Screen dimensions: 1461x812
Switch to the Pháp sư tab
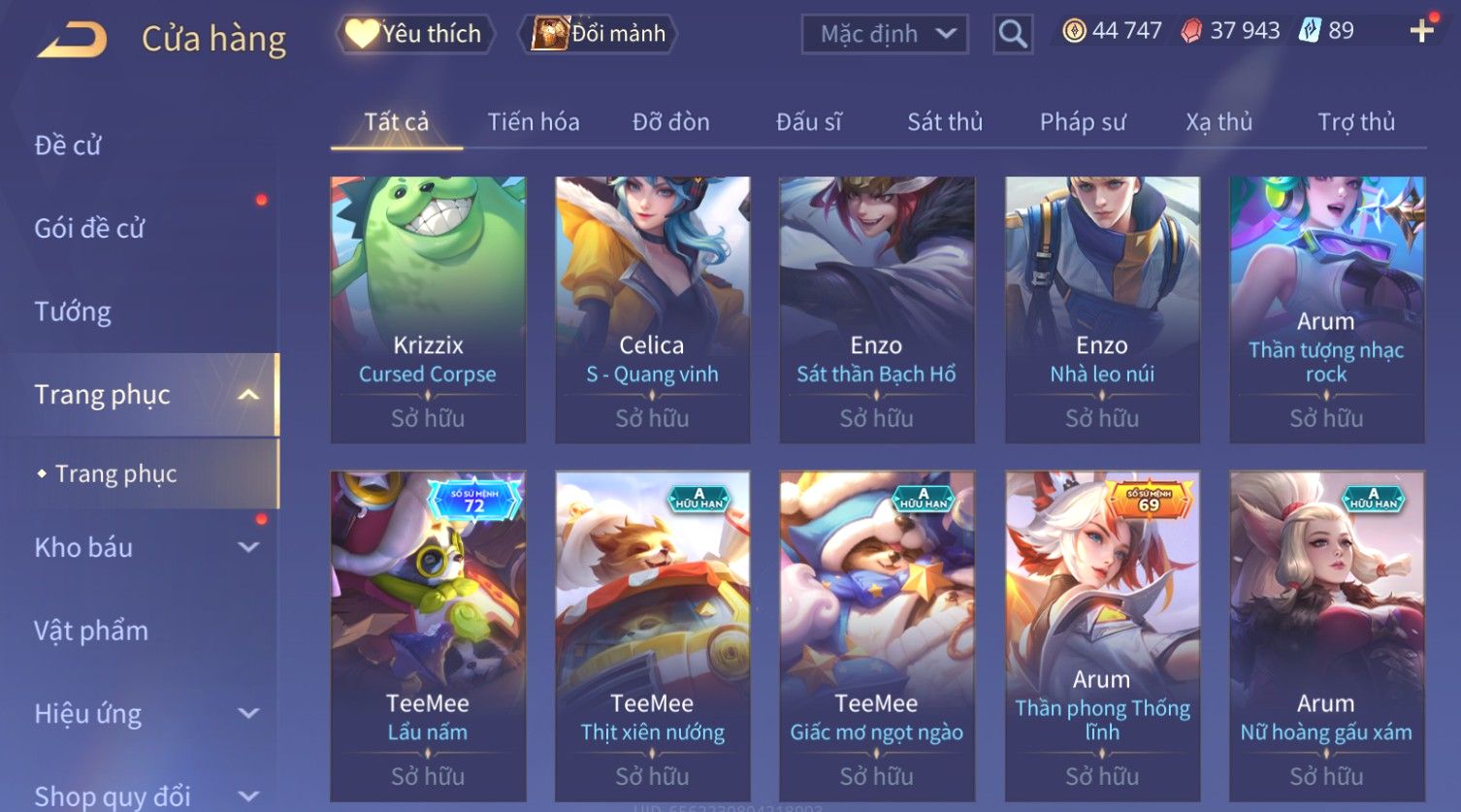[1083, 122]
